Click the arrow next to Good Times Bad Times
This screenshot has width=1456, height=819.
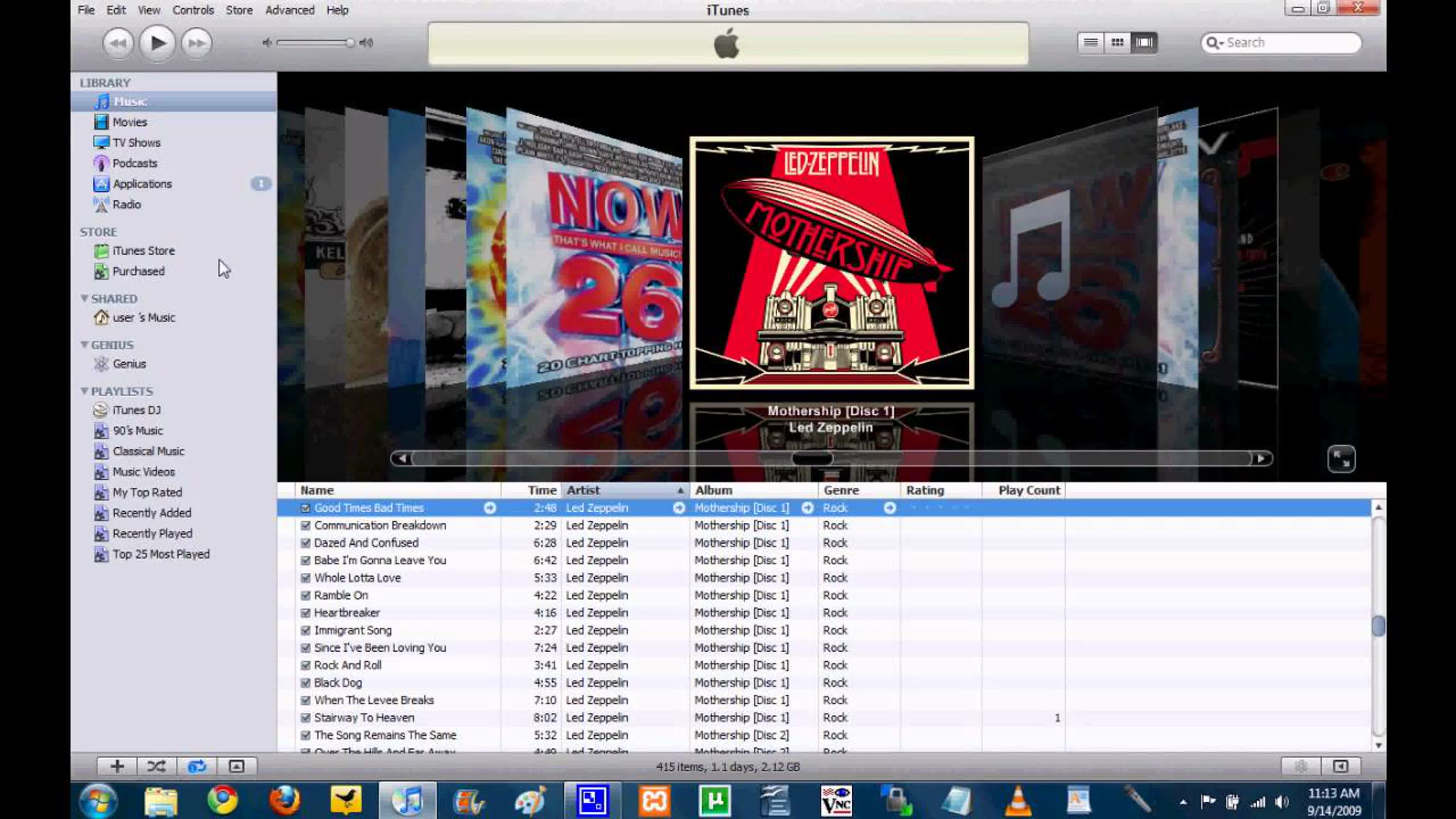click(x=489, y=508)
